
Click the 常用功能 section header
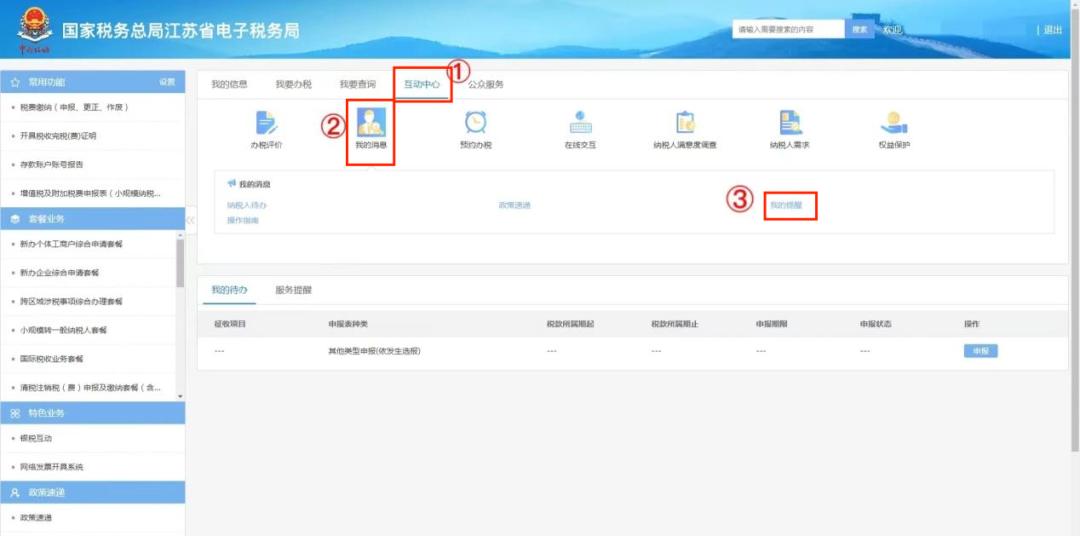pos(92,82)
